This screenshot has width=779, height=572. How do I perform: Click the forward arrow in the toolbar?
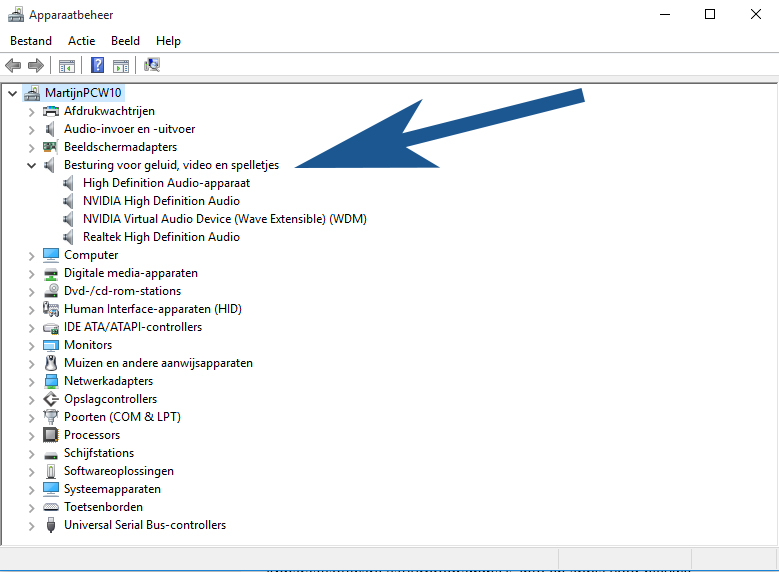pos(36,65)
